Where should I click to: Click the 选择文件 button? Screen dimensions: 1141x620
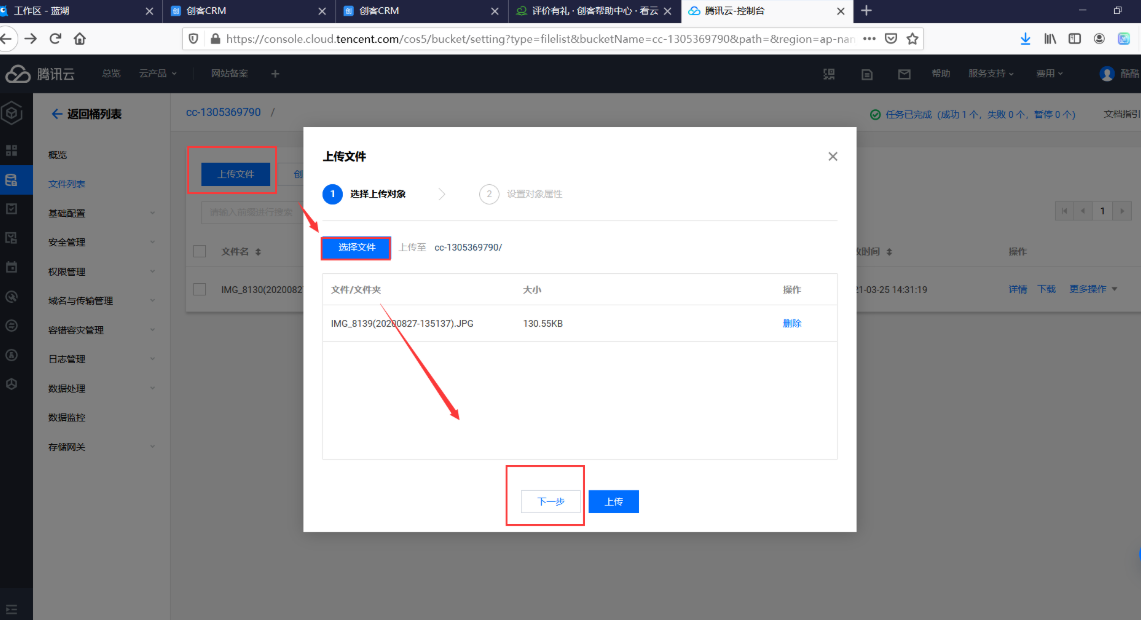point(356,247)
